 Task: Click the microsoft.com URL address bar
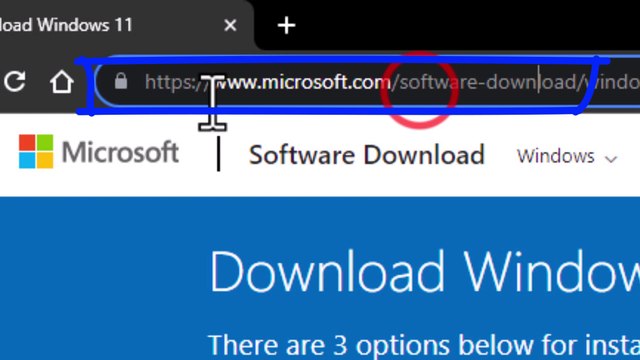(367, 82)
